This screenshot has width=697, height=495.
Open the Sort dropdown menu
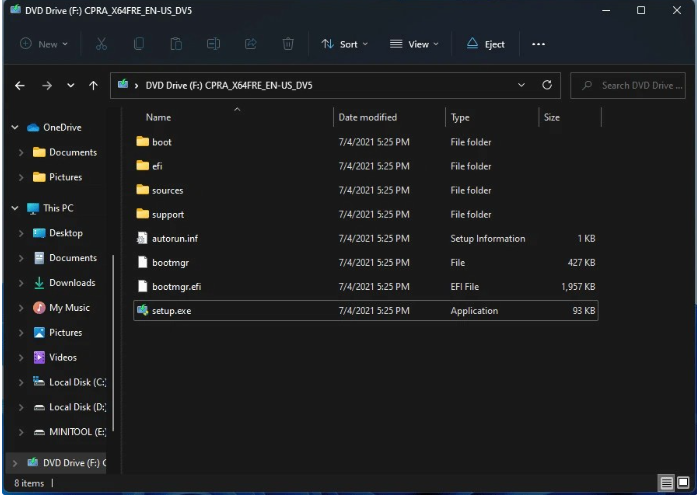pyautogui.click(x=345, y=44)
